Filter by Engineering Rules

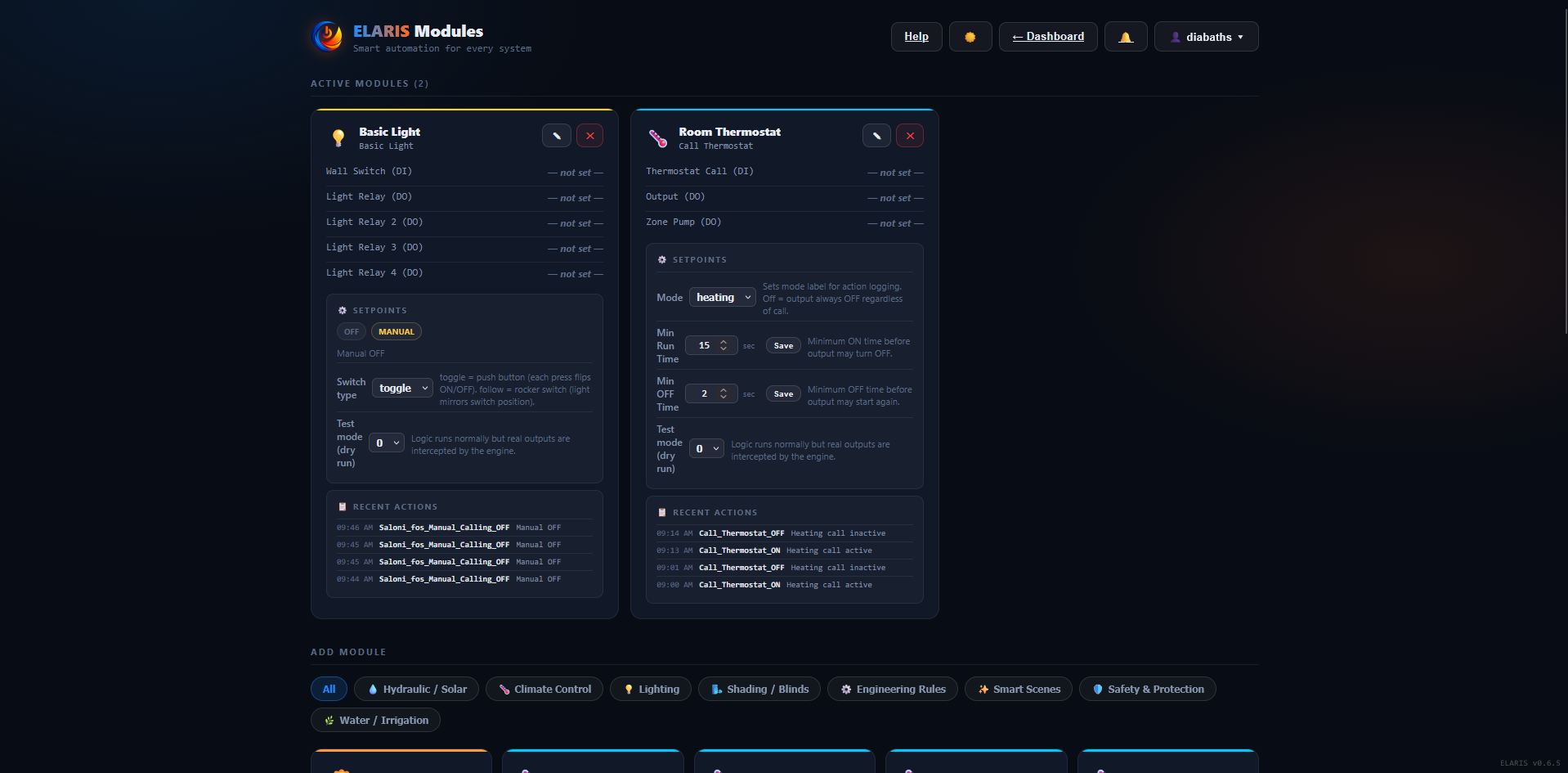893,690
